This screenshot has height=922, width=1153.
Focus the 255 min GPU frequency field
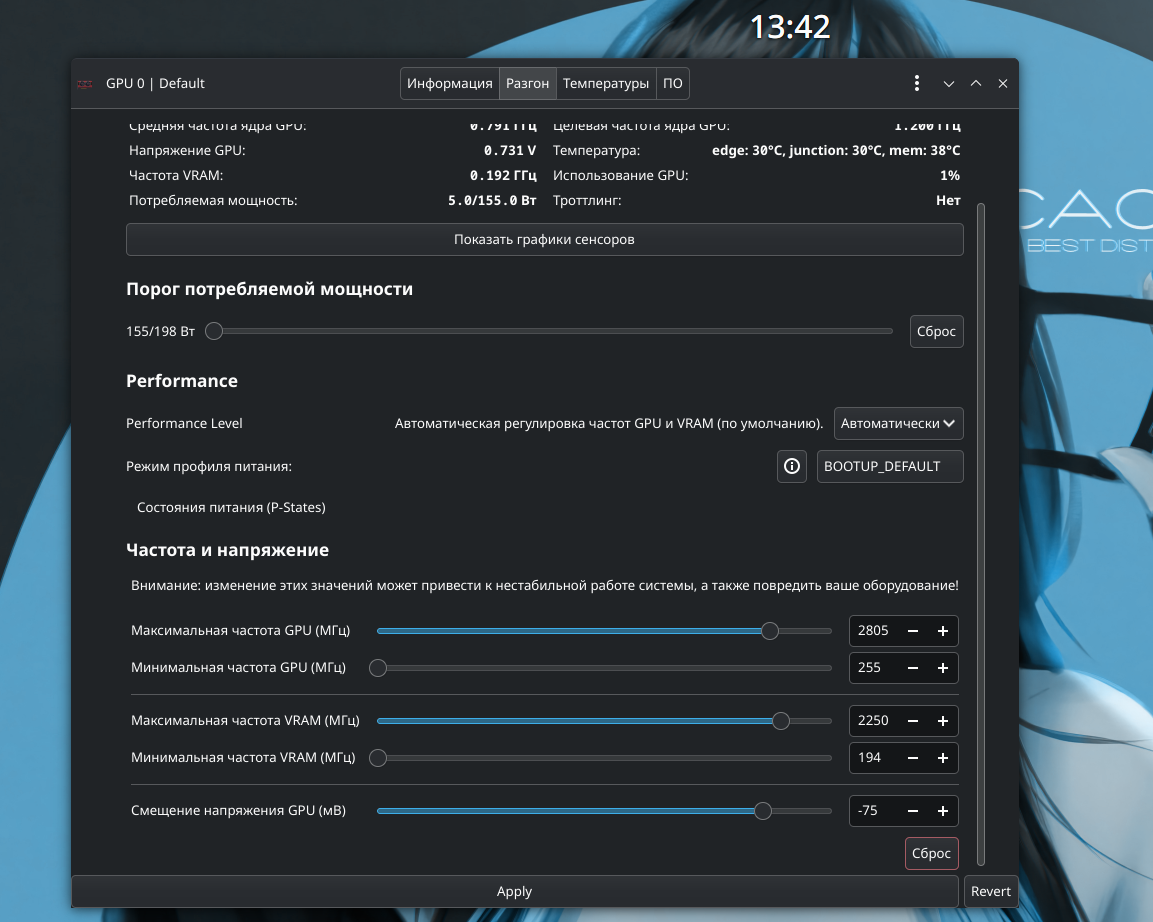coord(874,668)
